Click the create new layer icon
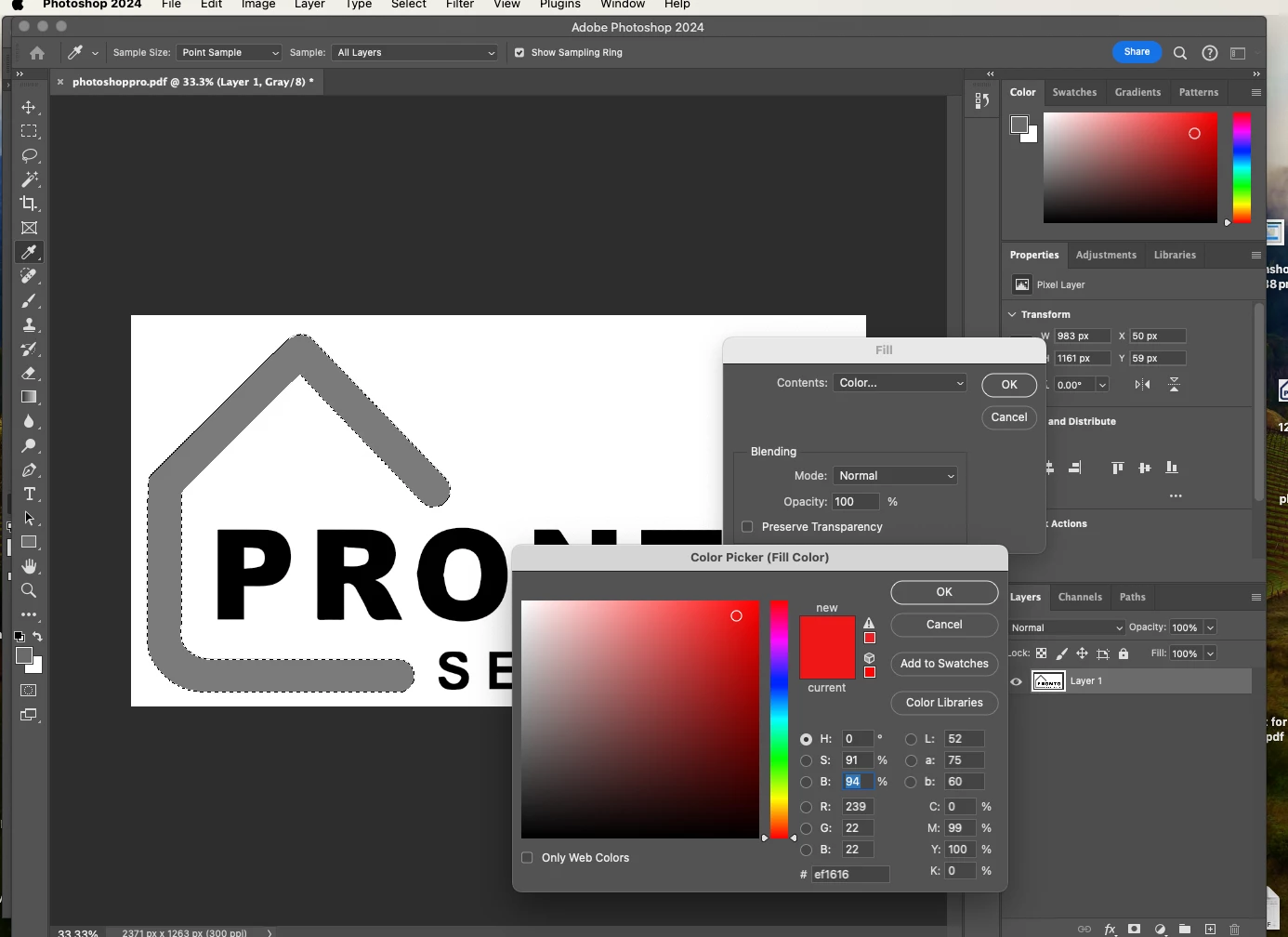The image size is (1288, 937). (x=1210, y=929)
